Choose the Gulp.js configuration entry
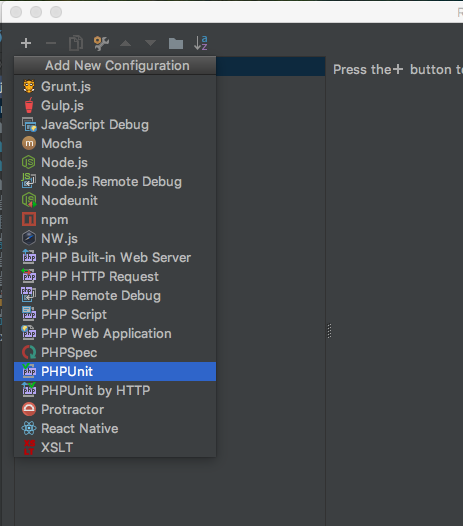Screen dimensions: 463x526 pos(115,106)
